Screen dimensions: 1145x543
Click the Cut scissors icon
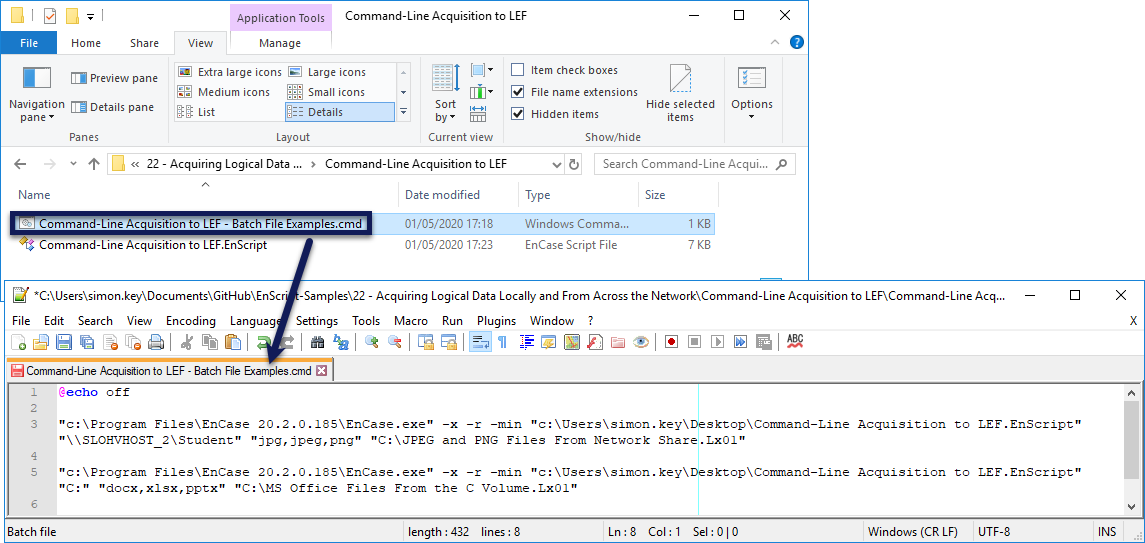(x=187, y=342)
